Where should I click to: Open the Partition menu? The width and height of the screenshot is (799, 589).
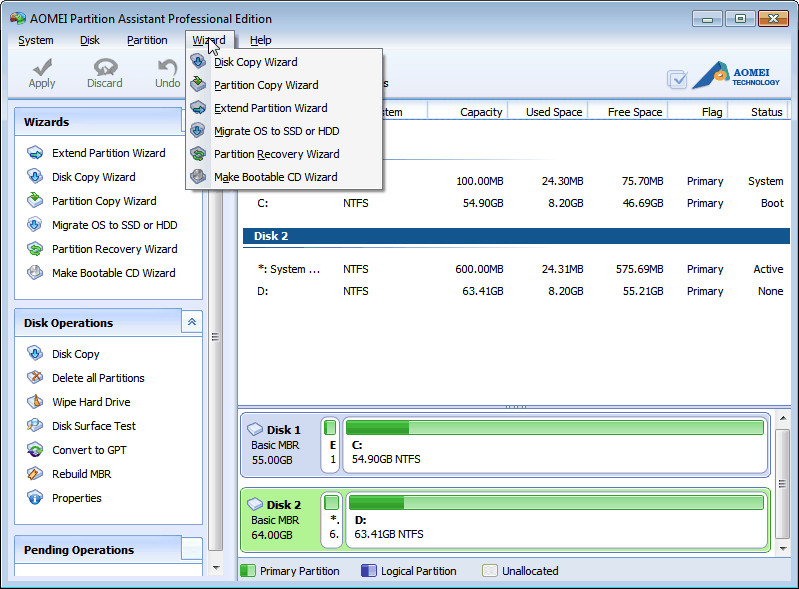pyautogui.click(x=147, y=40)
